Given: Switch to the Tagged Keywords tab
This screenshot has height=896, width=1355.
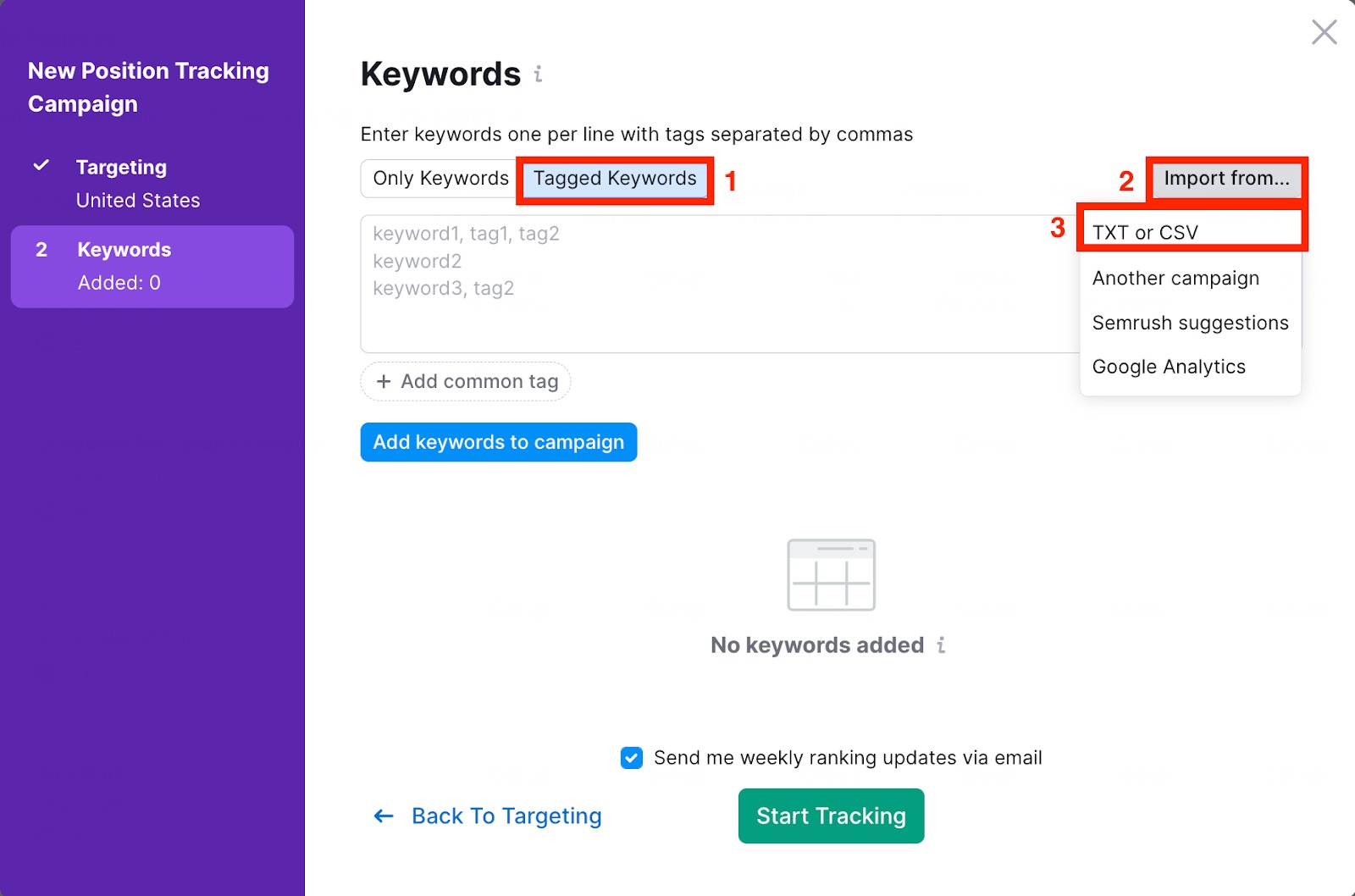Looking at the screenshot, I should coord(613,179).
